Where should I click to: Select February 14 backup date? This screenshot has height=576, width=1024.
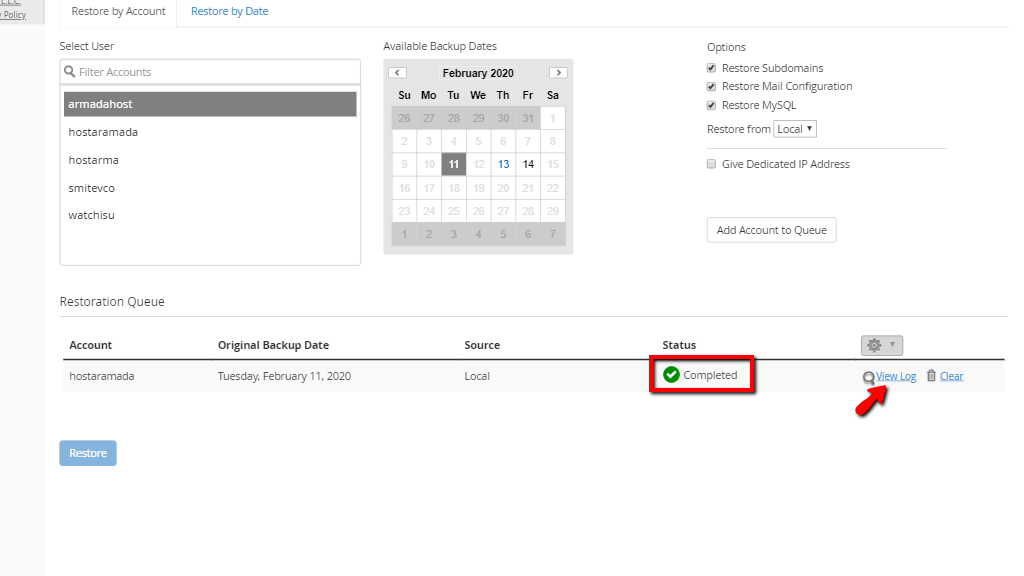528,164
